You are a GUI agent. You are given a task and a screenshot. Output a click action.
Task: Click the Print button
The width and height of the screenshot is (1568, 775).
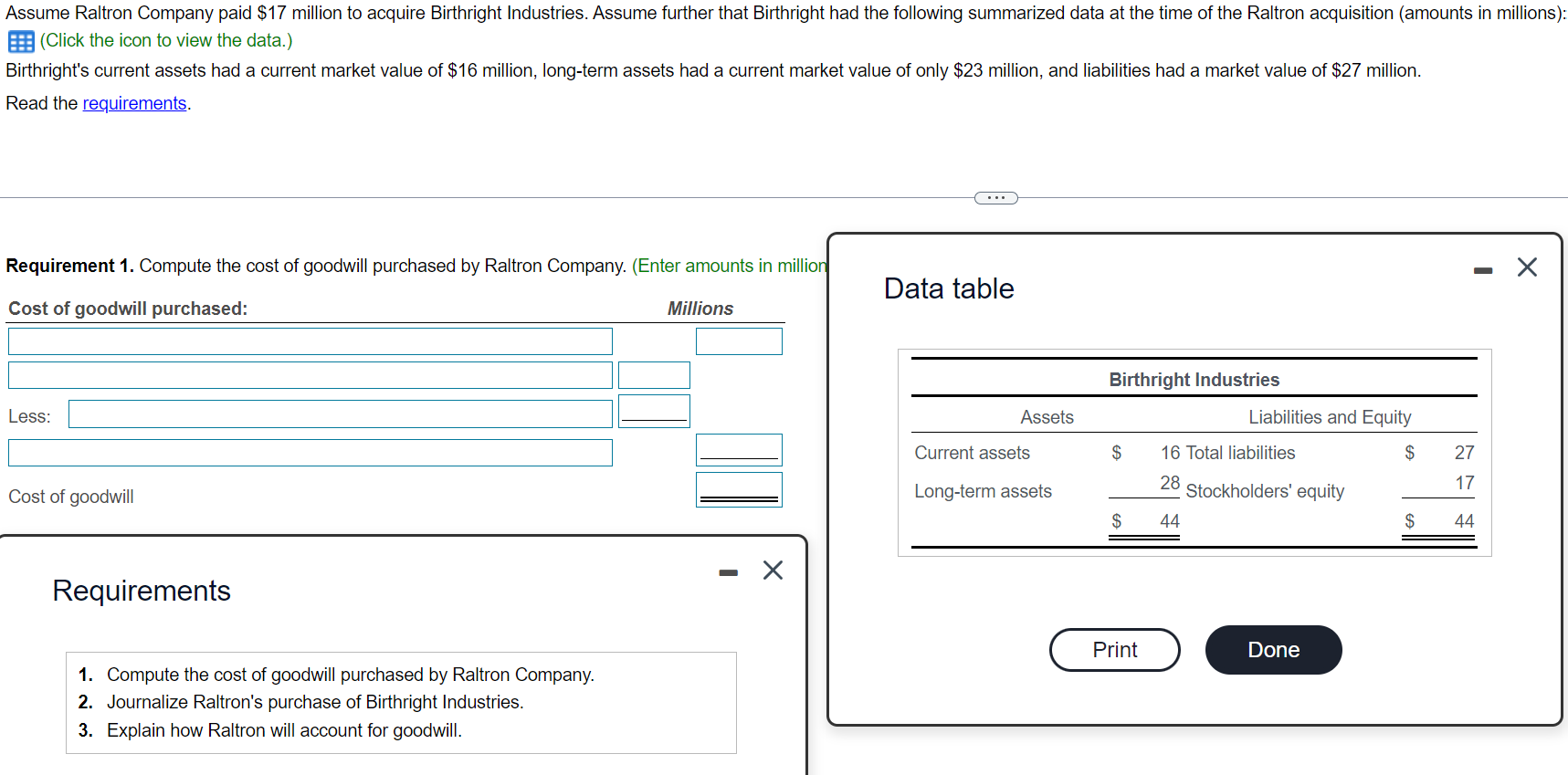point(1115,650)
